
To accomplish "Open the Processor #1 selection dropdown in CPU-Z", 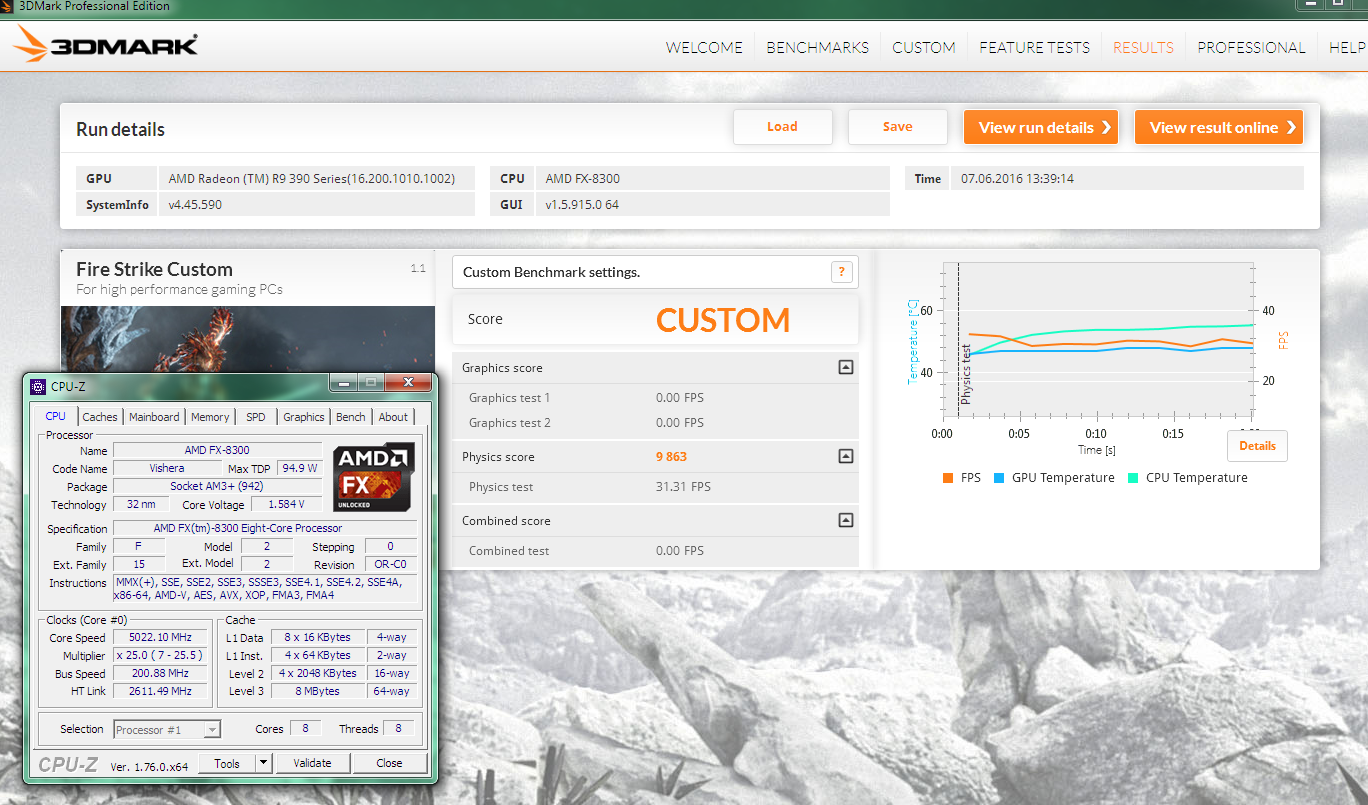I will tap(167, 730).
